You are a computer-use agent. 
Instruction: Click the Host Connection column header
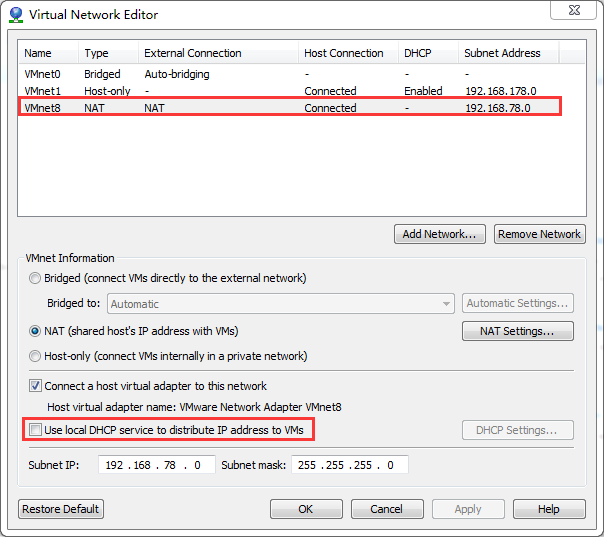point(348,53)
